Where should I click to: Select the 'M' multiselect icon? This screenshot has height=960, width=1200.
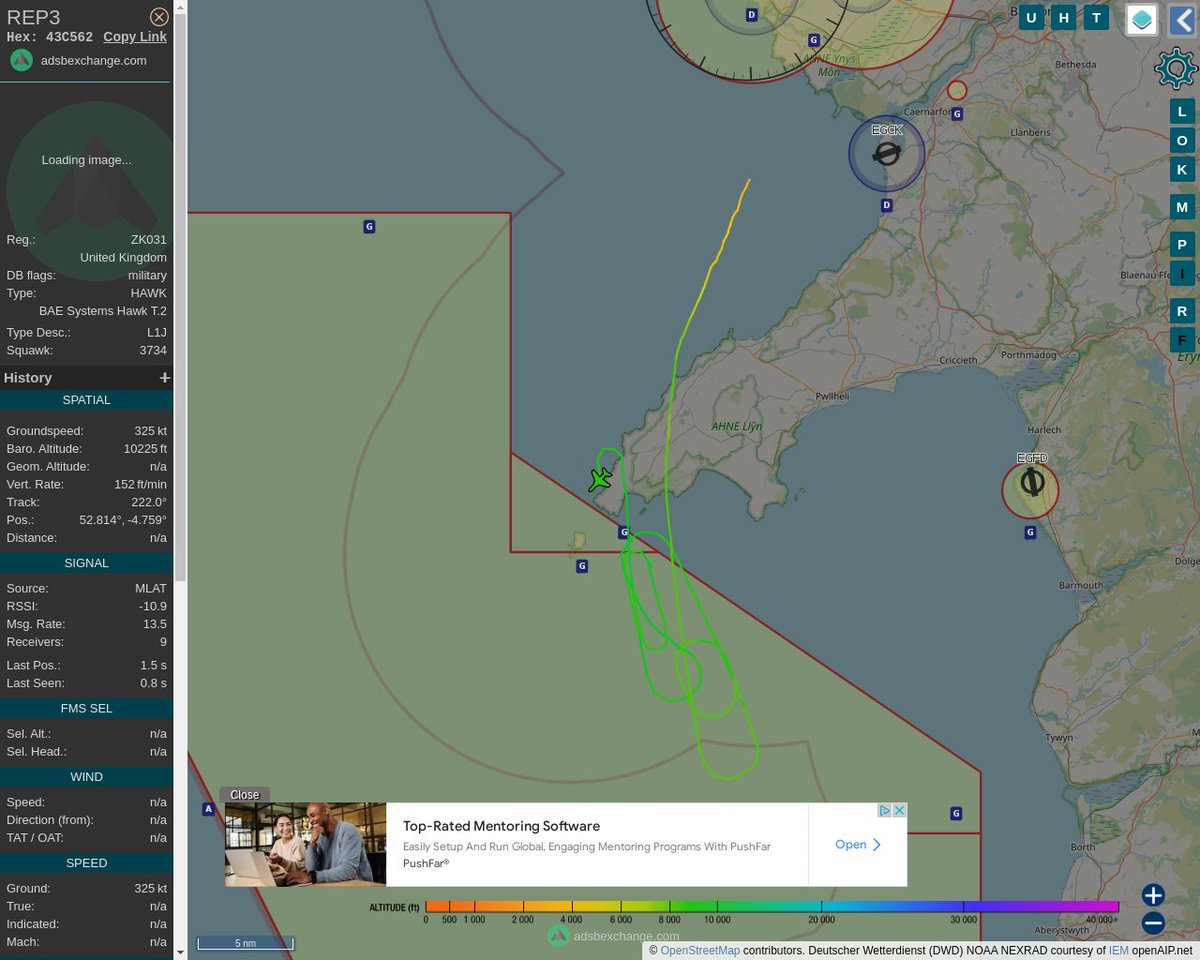coord(1181,206)
